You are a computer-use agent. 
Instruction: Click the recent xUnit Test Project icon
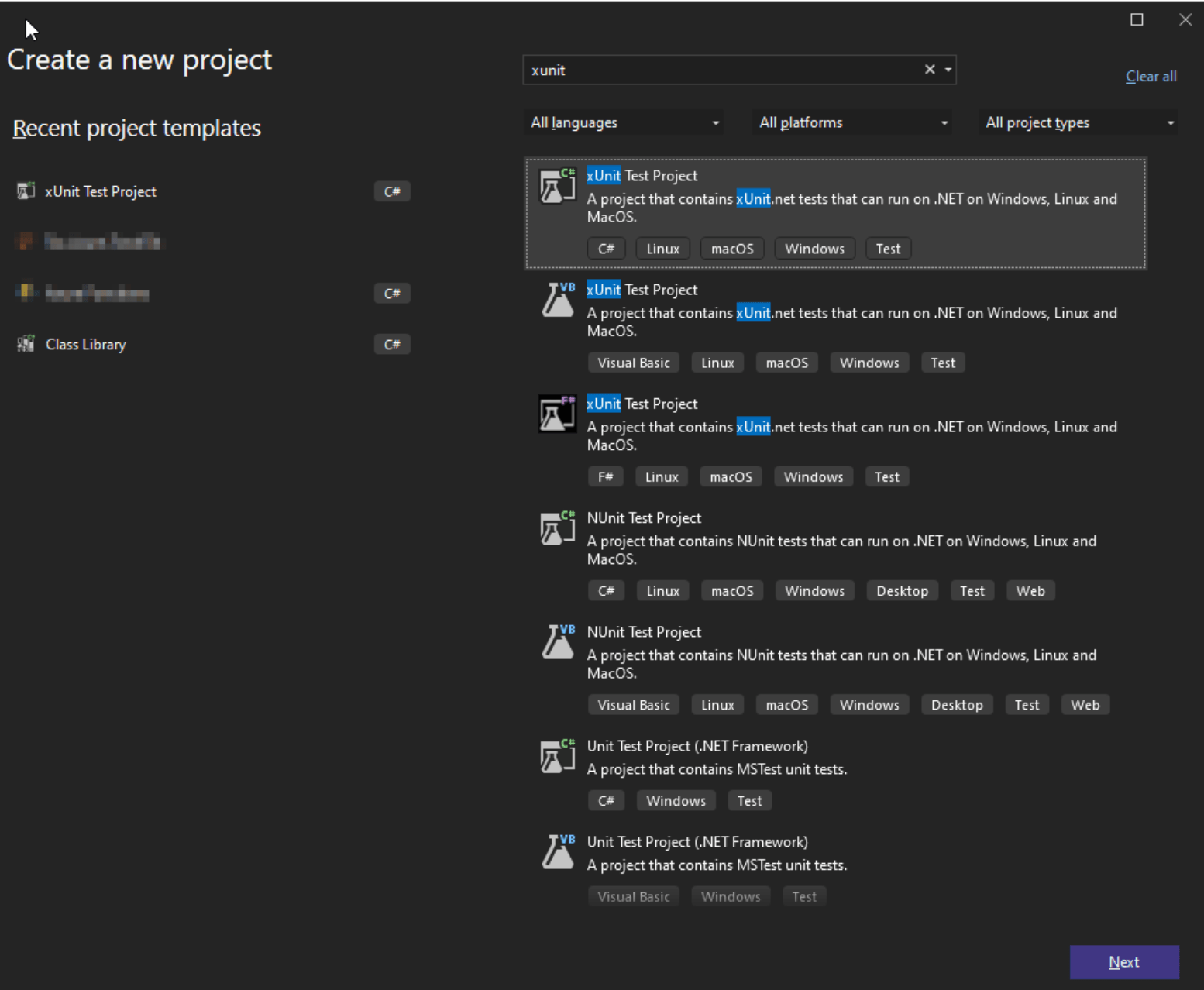26,191
